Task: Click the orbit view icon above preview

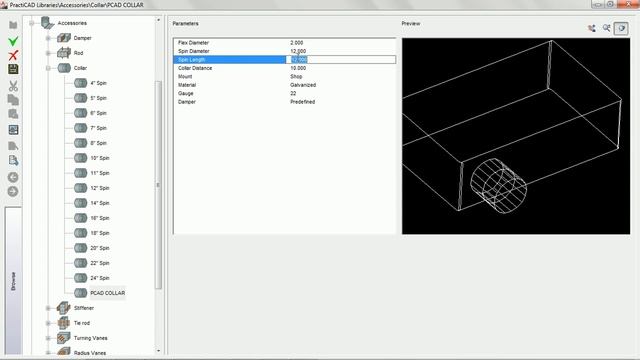Action: point(591,28)
